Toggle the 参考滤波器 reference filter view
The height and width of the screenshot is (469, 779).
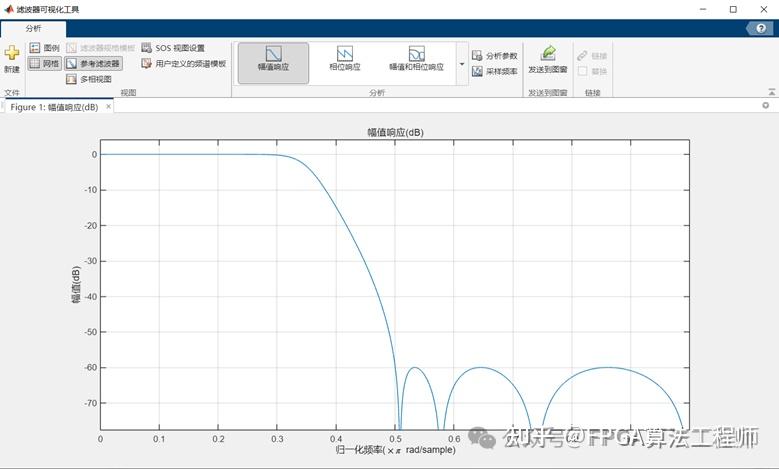click(93, 64)
